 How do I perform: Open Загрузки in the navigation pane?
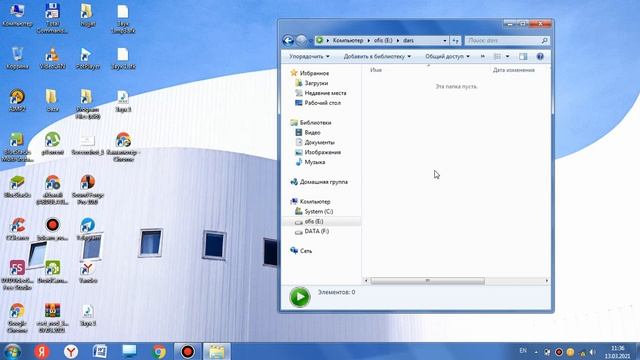click(x=316, y=83)
